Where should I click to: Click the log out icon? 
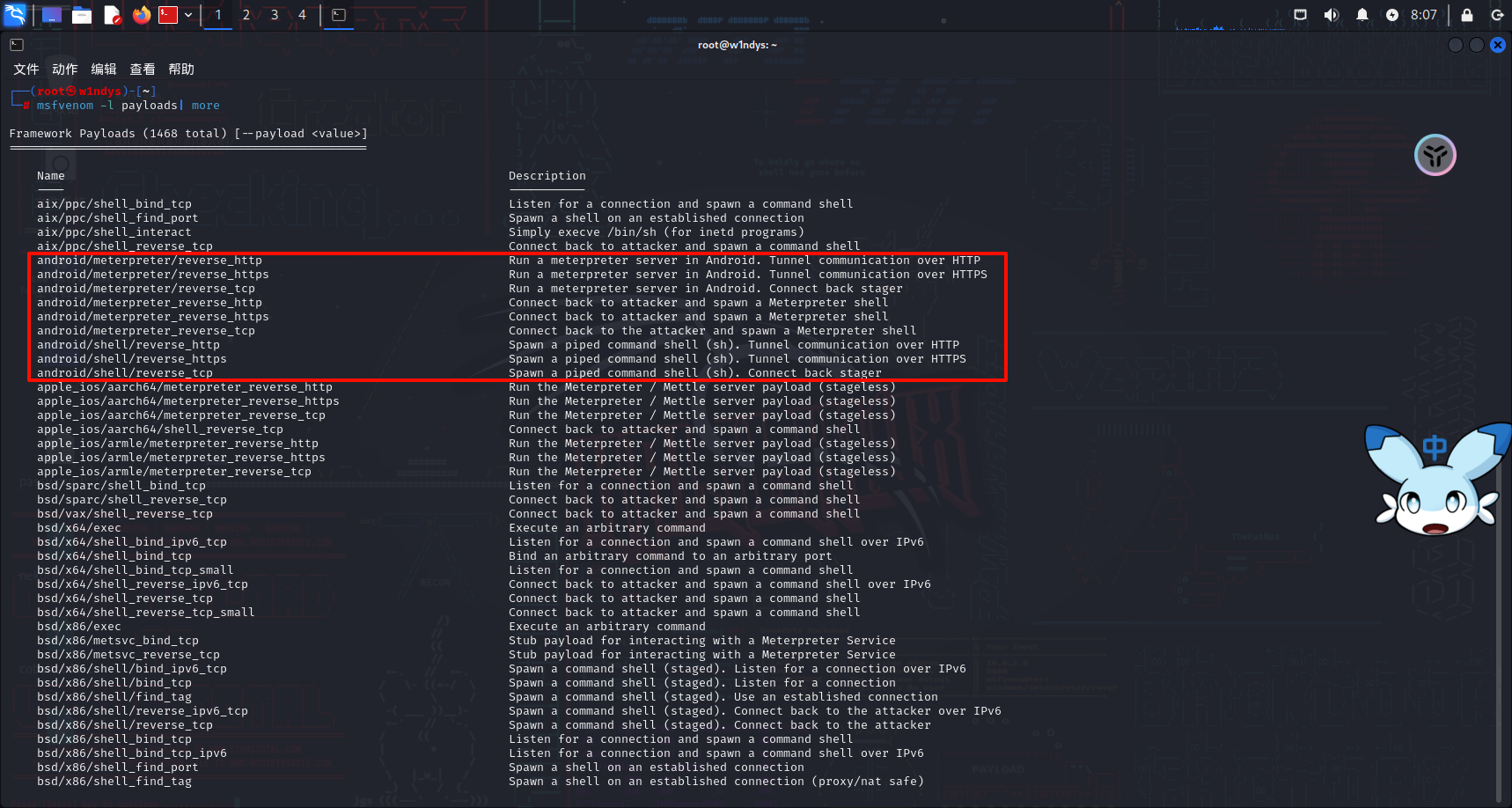coord(1496,15)
